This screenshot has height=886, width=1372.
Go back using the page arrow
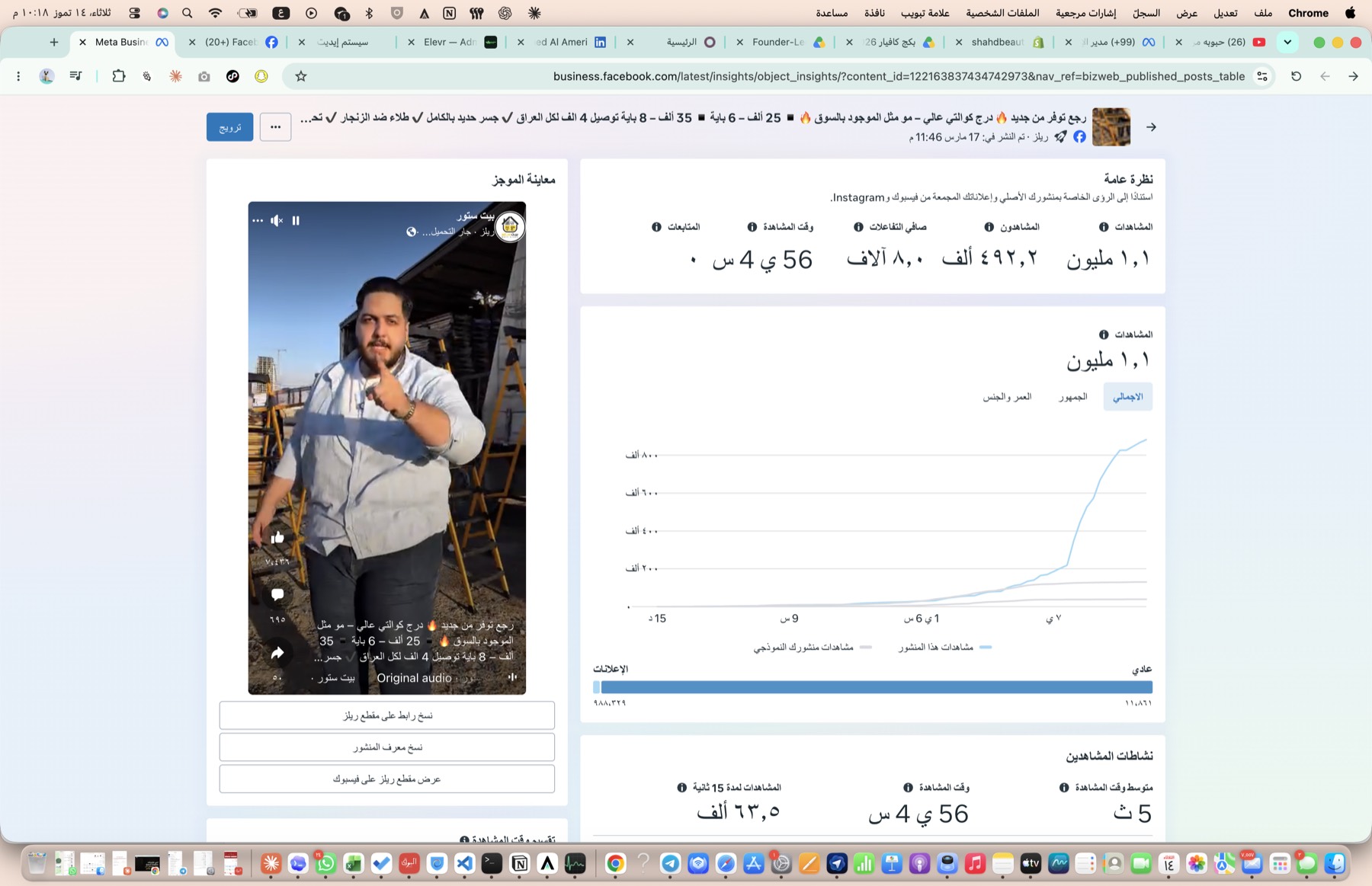coord(1151,127)
